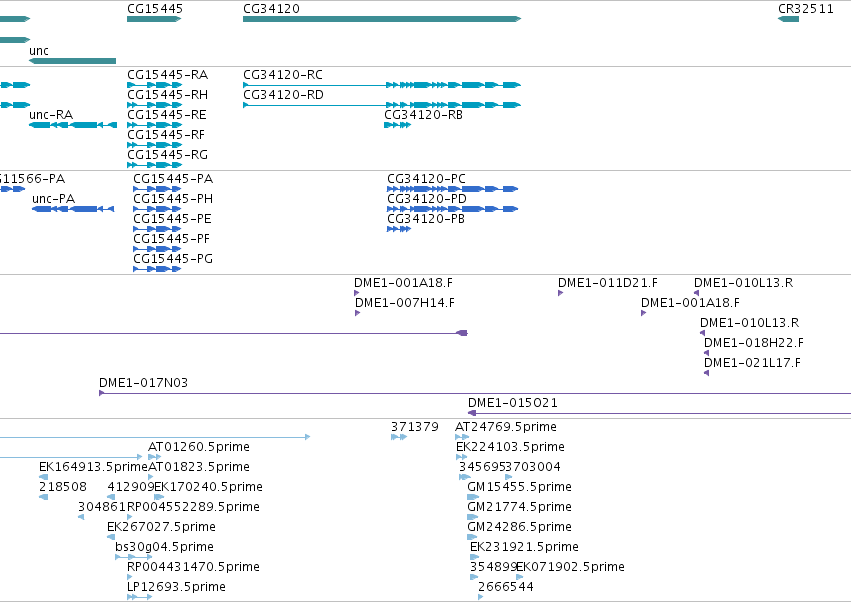851x602 pixels.
Task: Choose the CG15445-PG protein label
Action: [x=173, y=259]
